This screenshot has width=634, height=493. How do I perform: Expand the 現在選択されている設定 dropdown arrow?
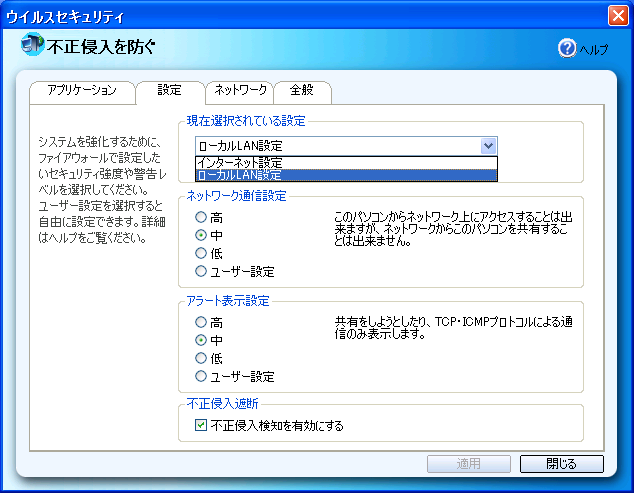click(488, 146)
